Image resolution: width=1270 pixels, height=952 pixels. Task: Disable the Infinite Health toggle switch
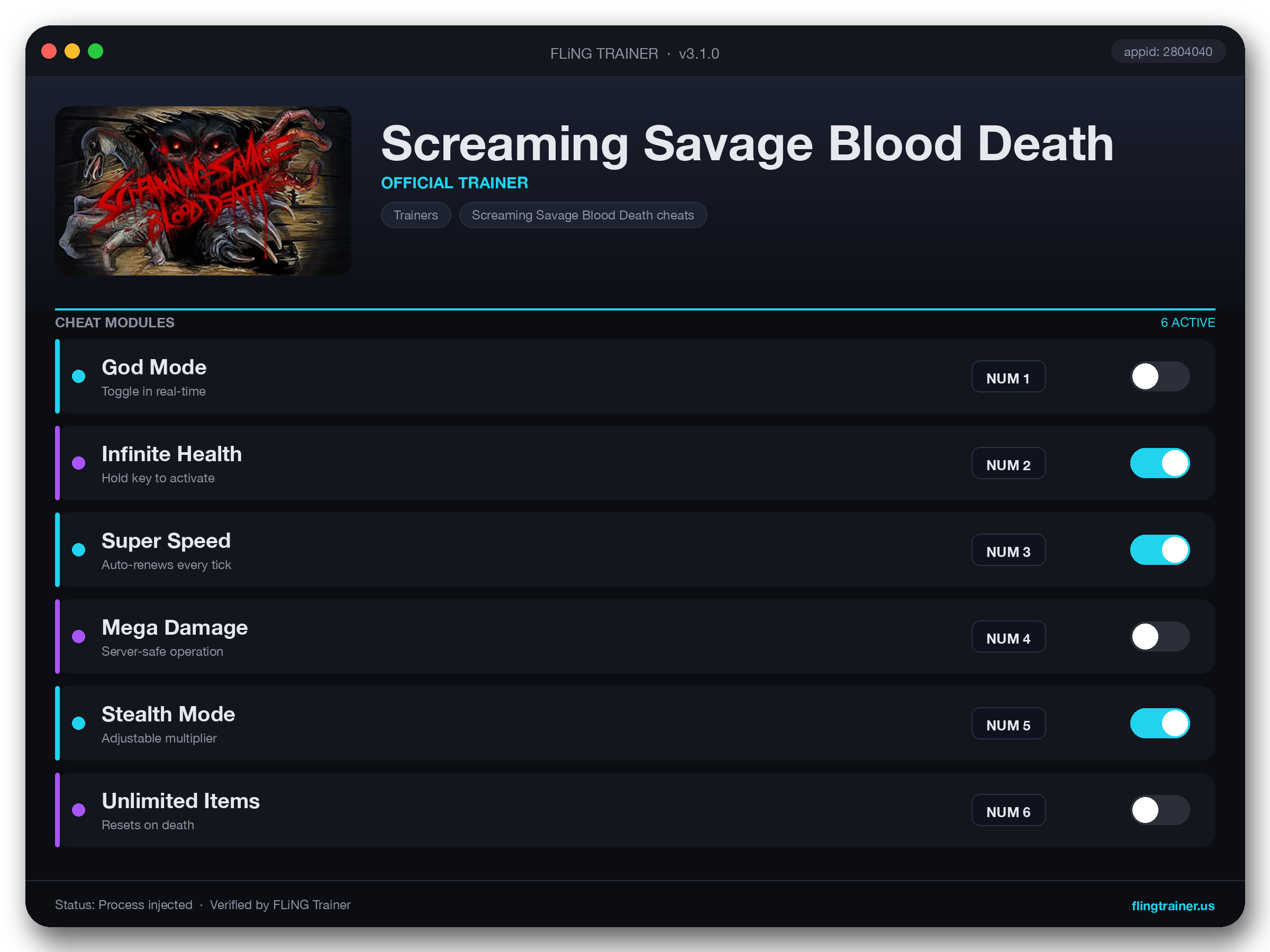click(1160, 463)
